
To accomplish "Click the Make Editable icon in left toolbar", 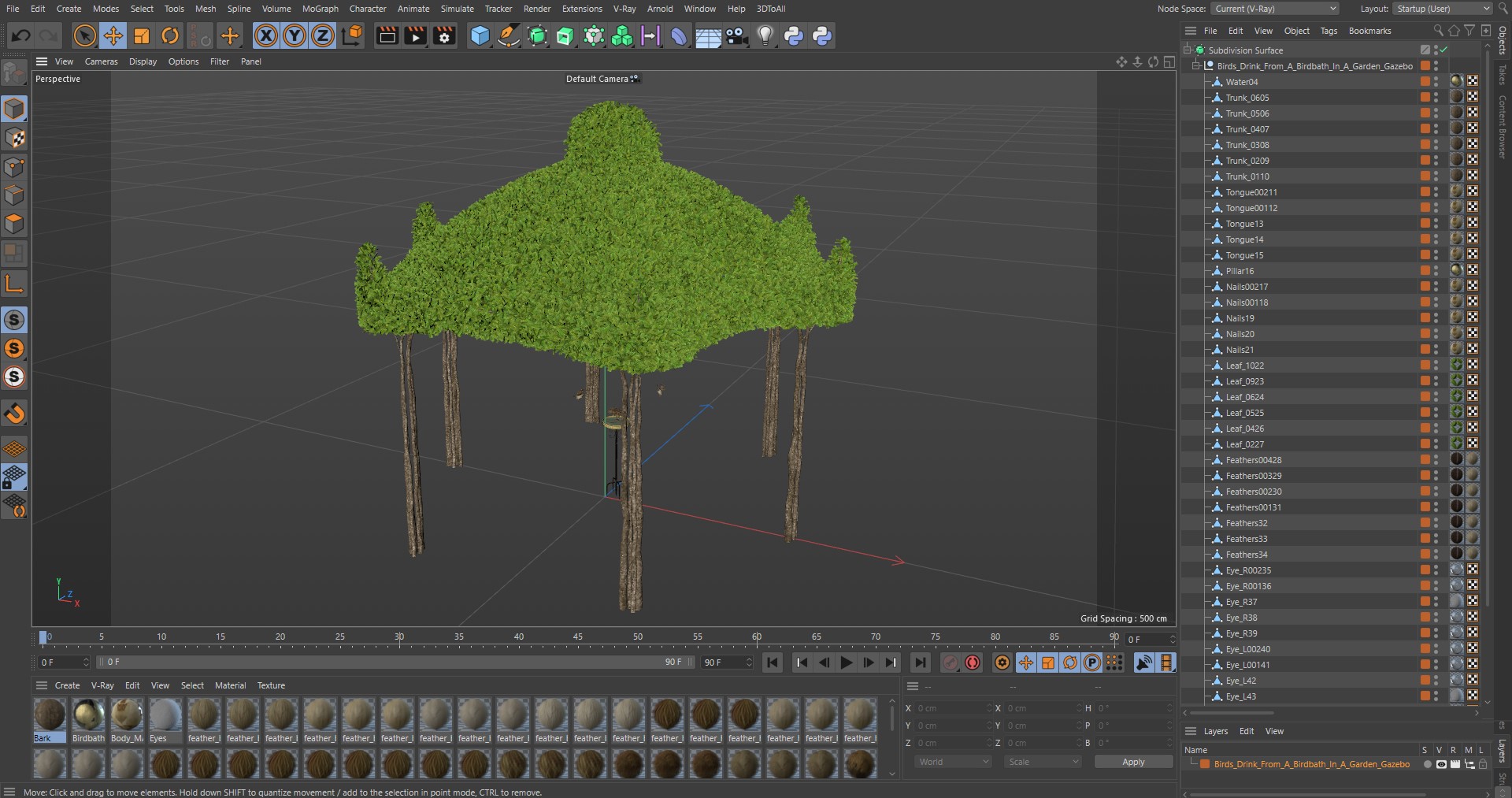I will tap(14, 74).
